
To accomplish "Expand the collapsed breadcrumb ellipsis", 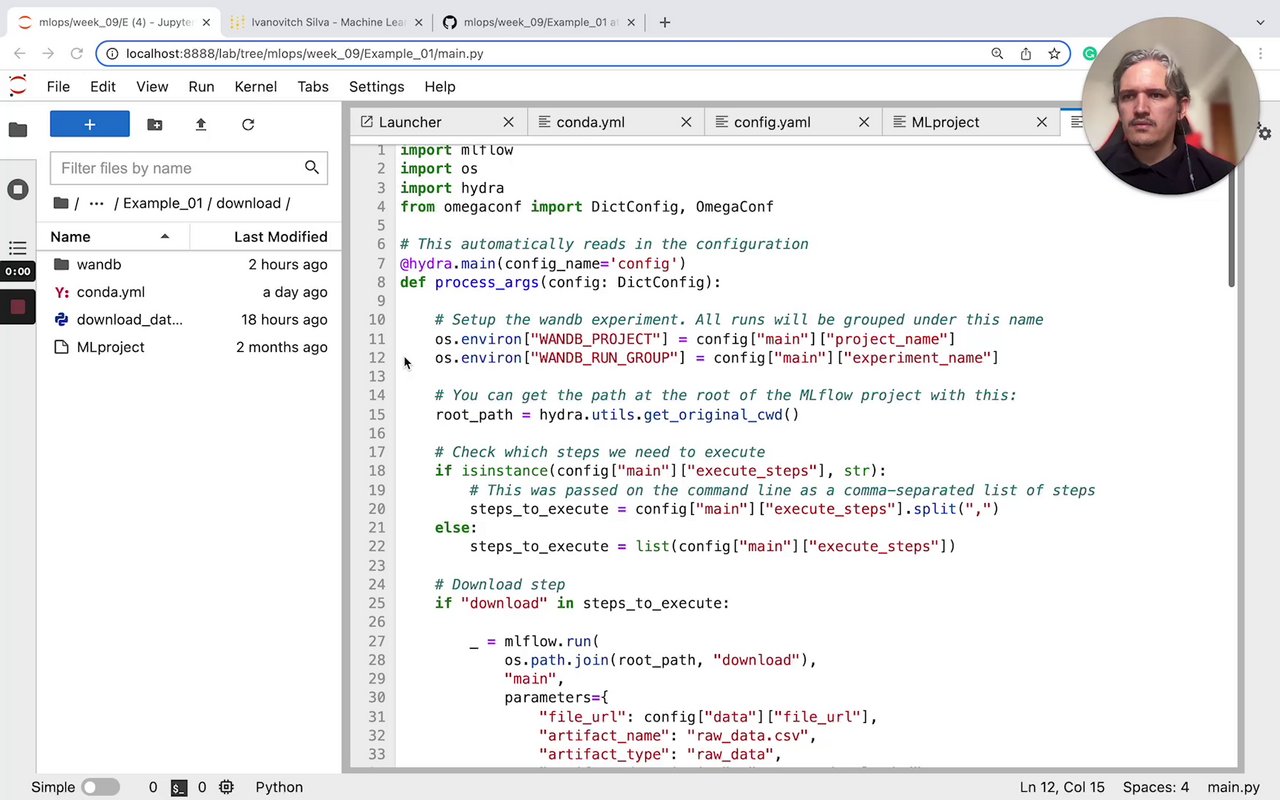I will pyautogui.click(x=96, y=203).
